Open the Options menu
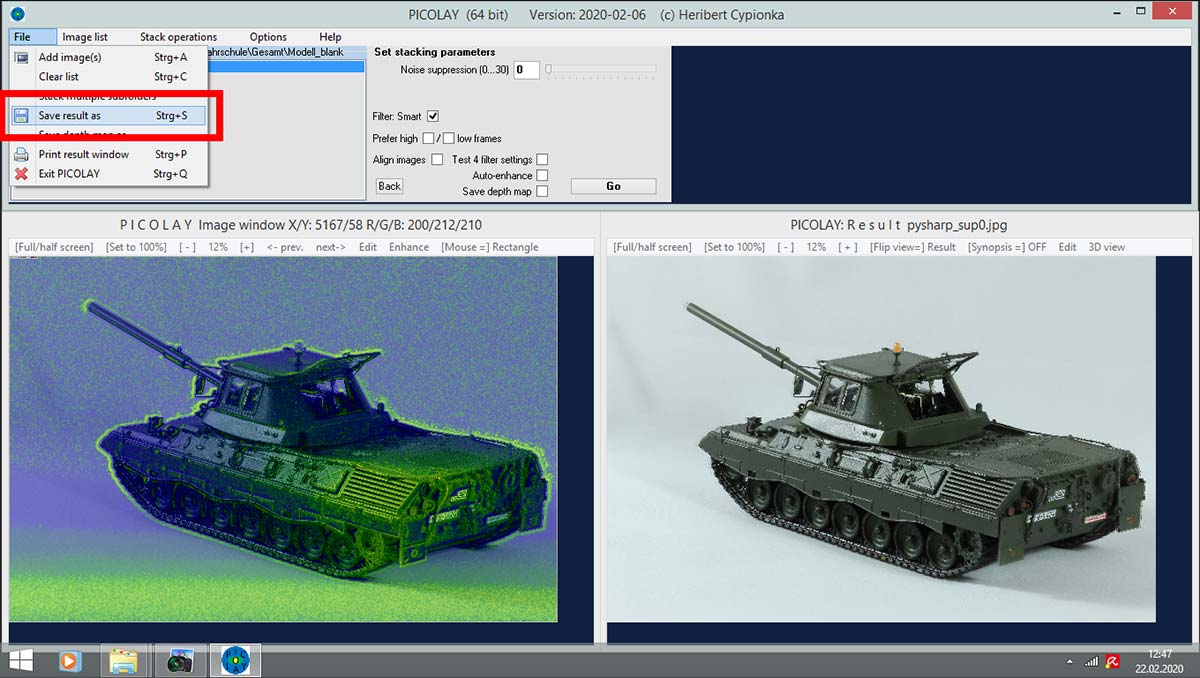 (268, 37)
